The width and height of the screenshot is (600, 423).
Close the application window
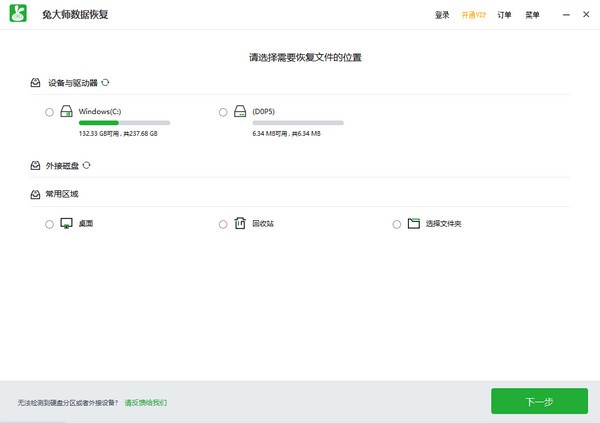pos(586,15)
